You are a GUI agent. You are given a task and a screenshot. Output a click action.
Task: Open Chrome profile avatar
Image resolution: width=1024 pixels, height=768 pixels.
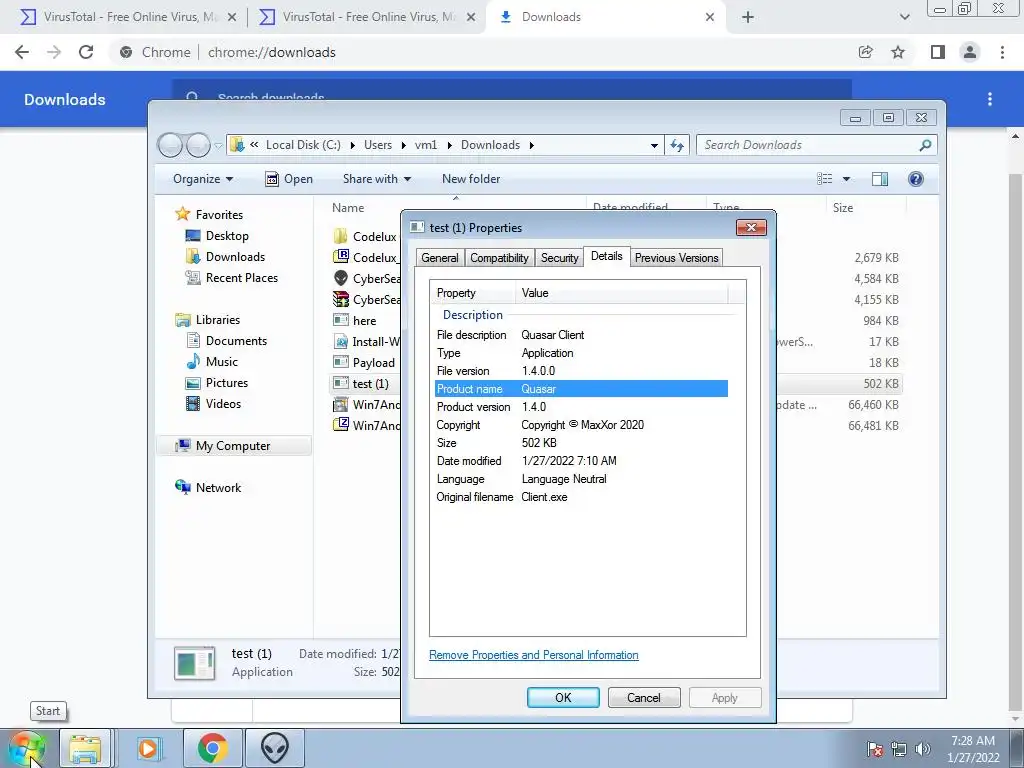point(970,52)
